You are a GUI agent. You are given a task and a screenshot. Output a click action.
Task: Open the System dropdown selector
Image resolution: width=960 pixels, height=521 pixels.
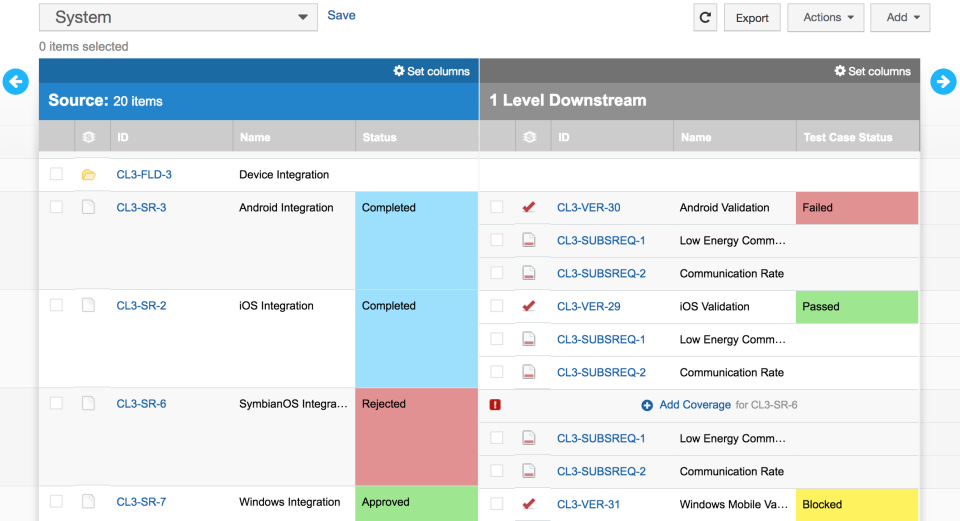click(178, 17)
